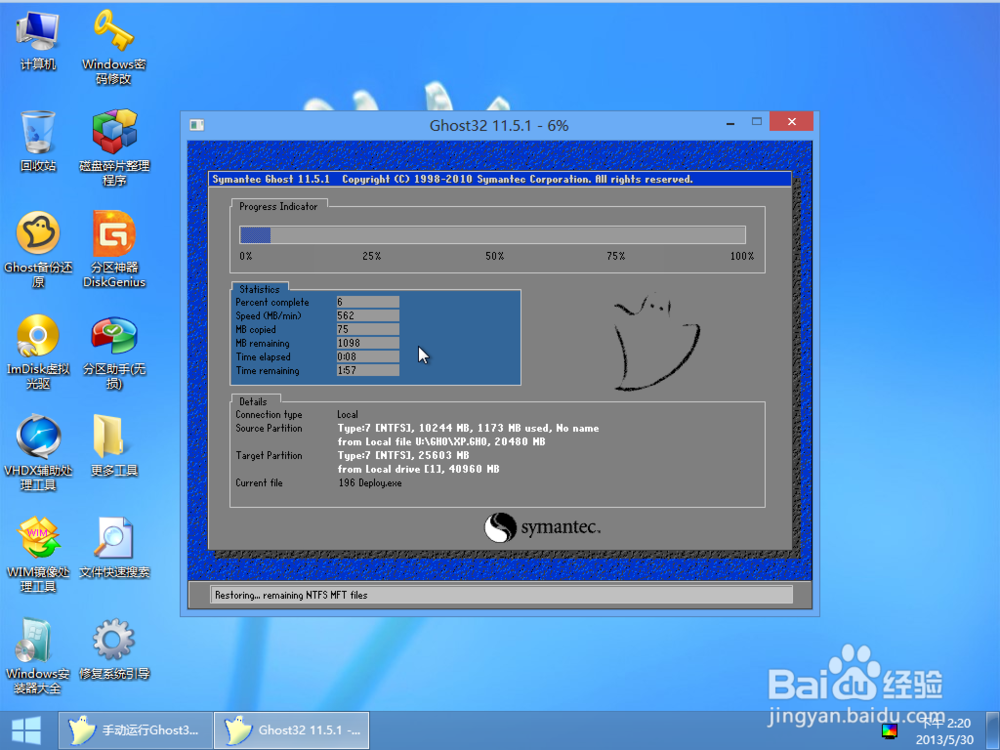Viewport: 1000px width, 750px height.
Task: Click the U:\GHO\XP.GHO source file text
Action: 441,442
